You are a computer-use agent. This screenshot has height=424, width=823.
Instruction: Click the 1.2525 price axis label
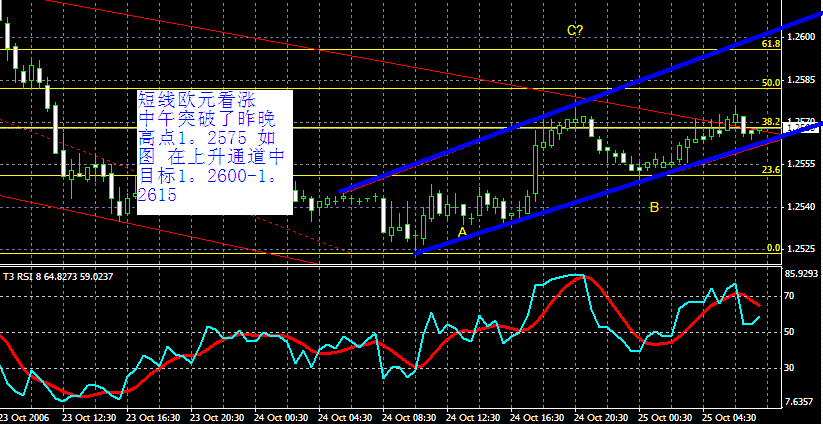(801, 248)
